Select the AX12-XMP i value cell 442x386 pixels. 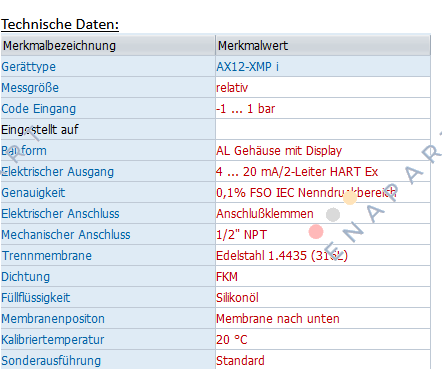click(323, 66)
